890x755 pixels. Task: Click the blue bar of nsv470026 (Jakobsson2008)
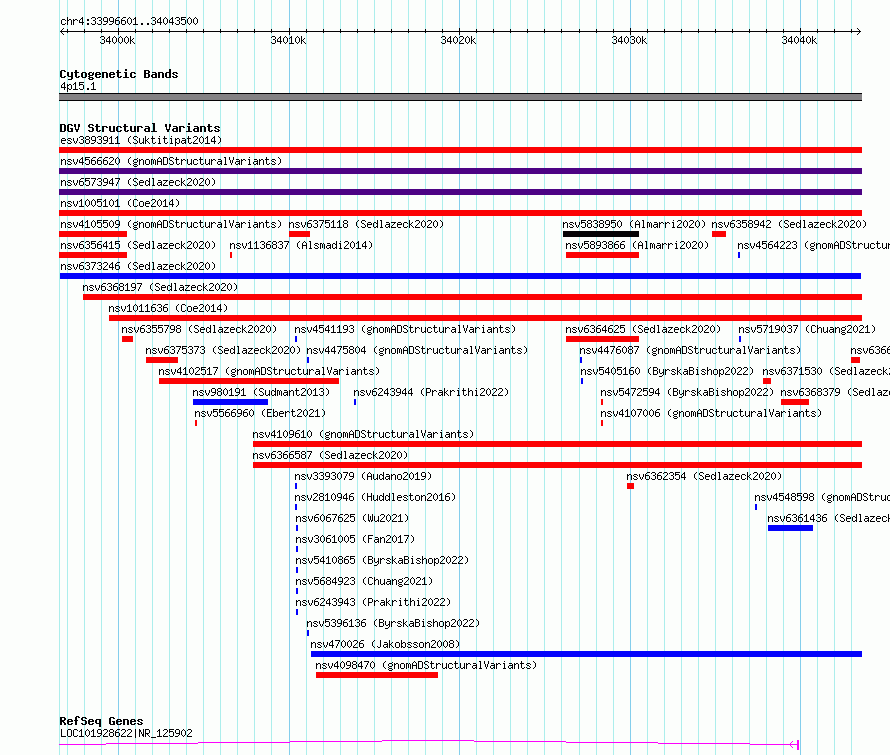click(586, 654)
